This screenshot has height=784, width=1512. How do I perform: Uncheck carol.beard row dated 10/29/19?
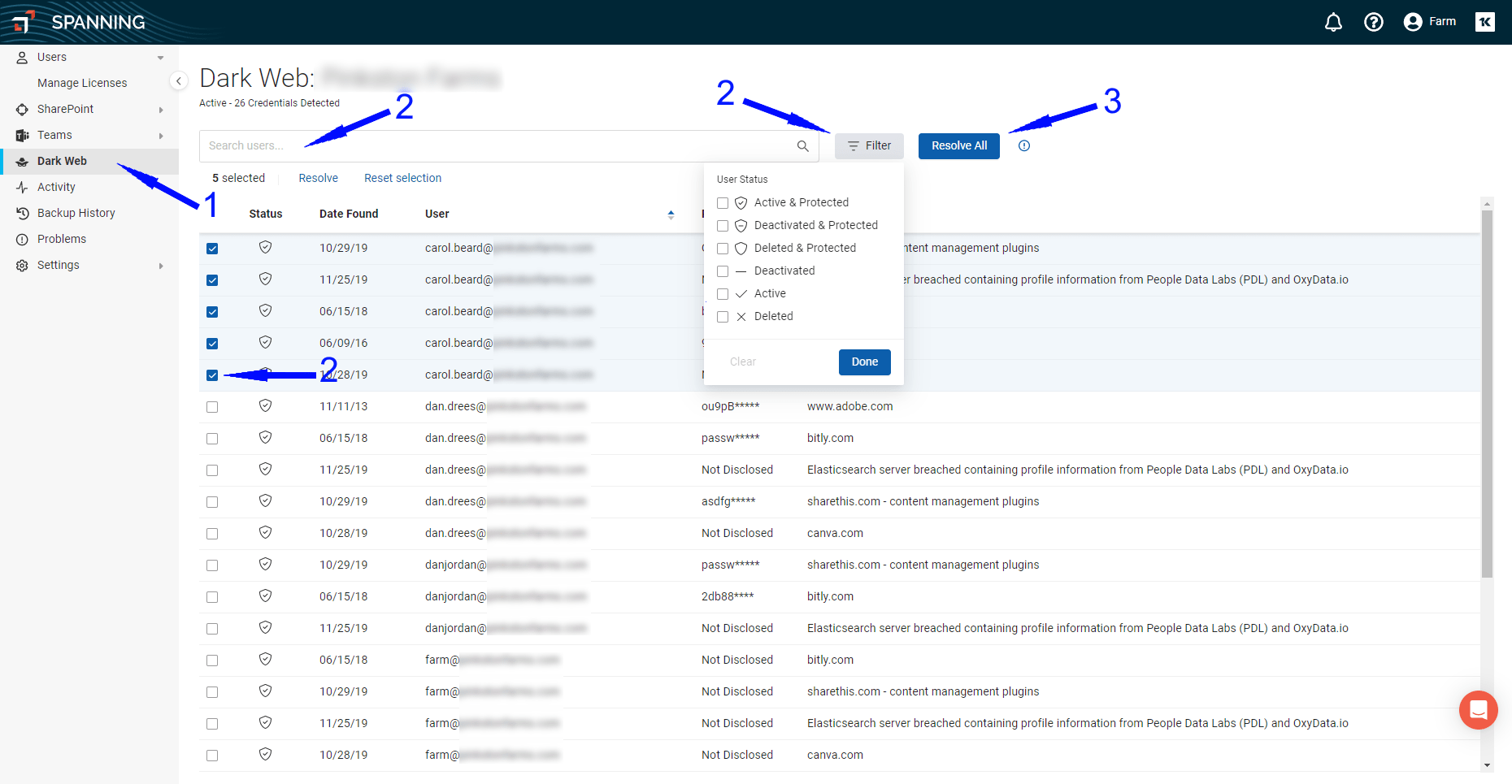click(212, 249)
